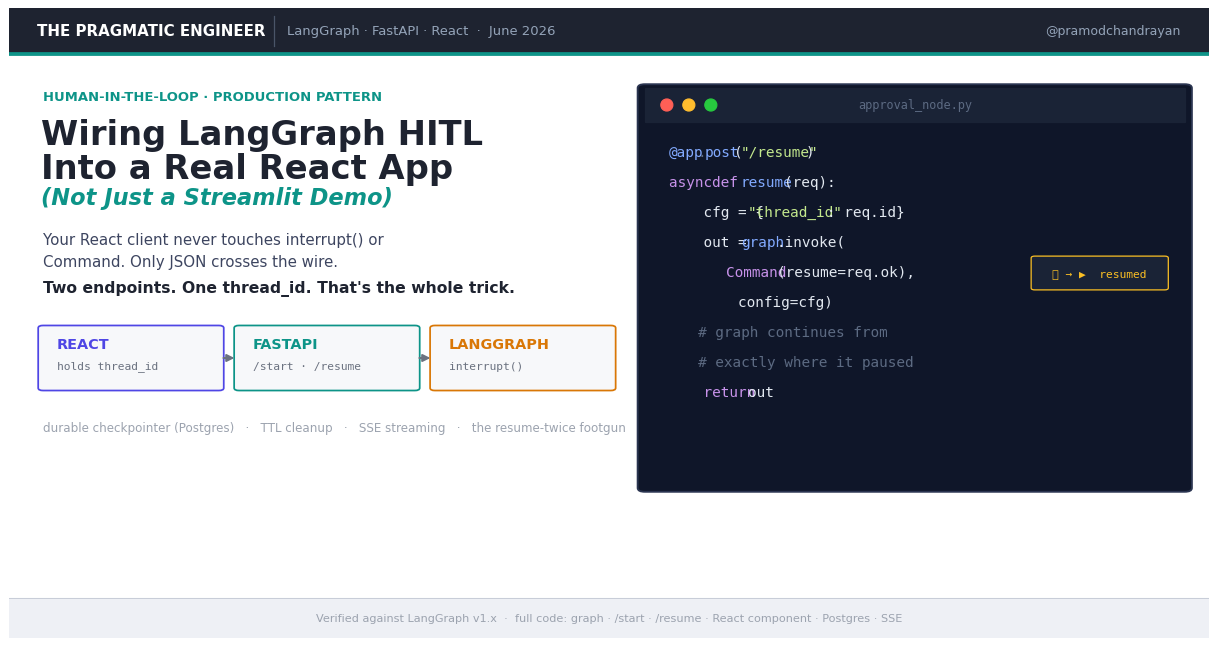Click the HUMAN-IN-THE-LOOP heading label

click(212, 97)
